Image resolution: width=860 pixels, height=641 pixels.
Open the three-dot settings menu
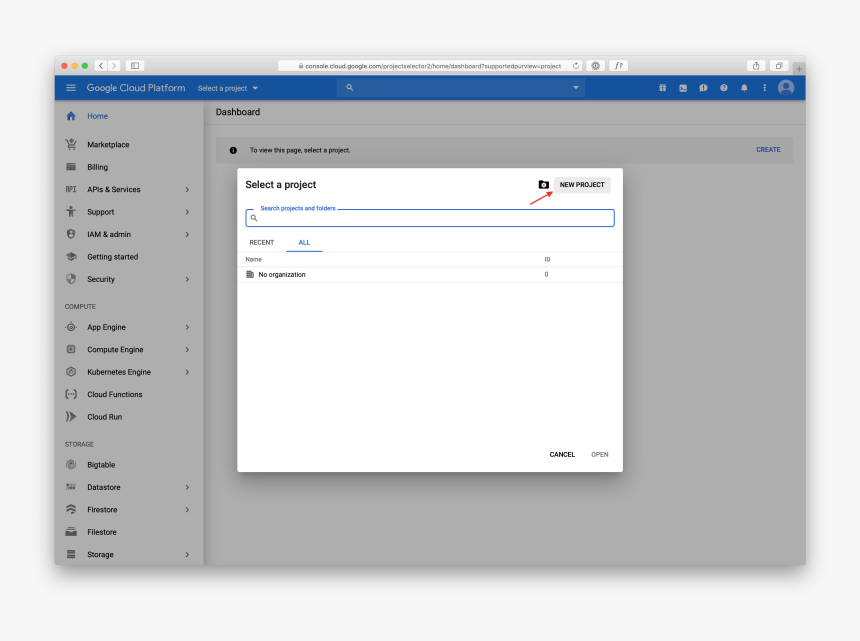[x=765, y=88]
